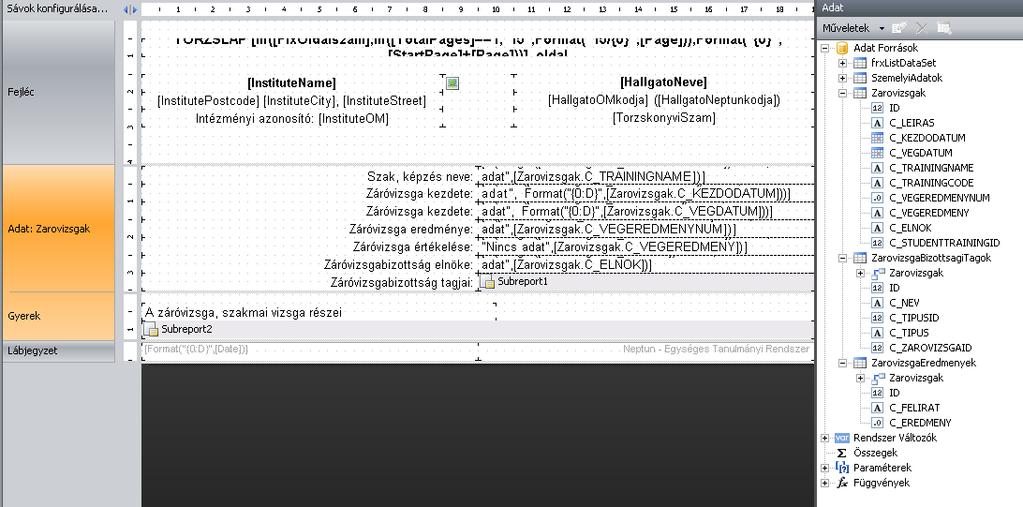
Task: Select the C_ZAROVIZSGAID field
Action: tap(930, 348)
